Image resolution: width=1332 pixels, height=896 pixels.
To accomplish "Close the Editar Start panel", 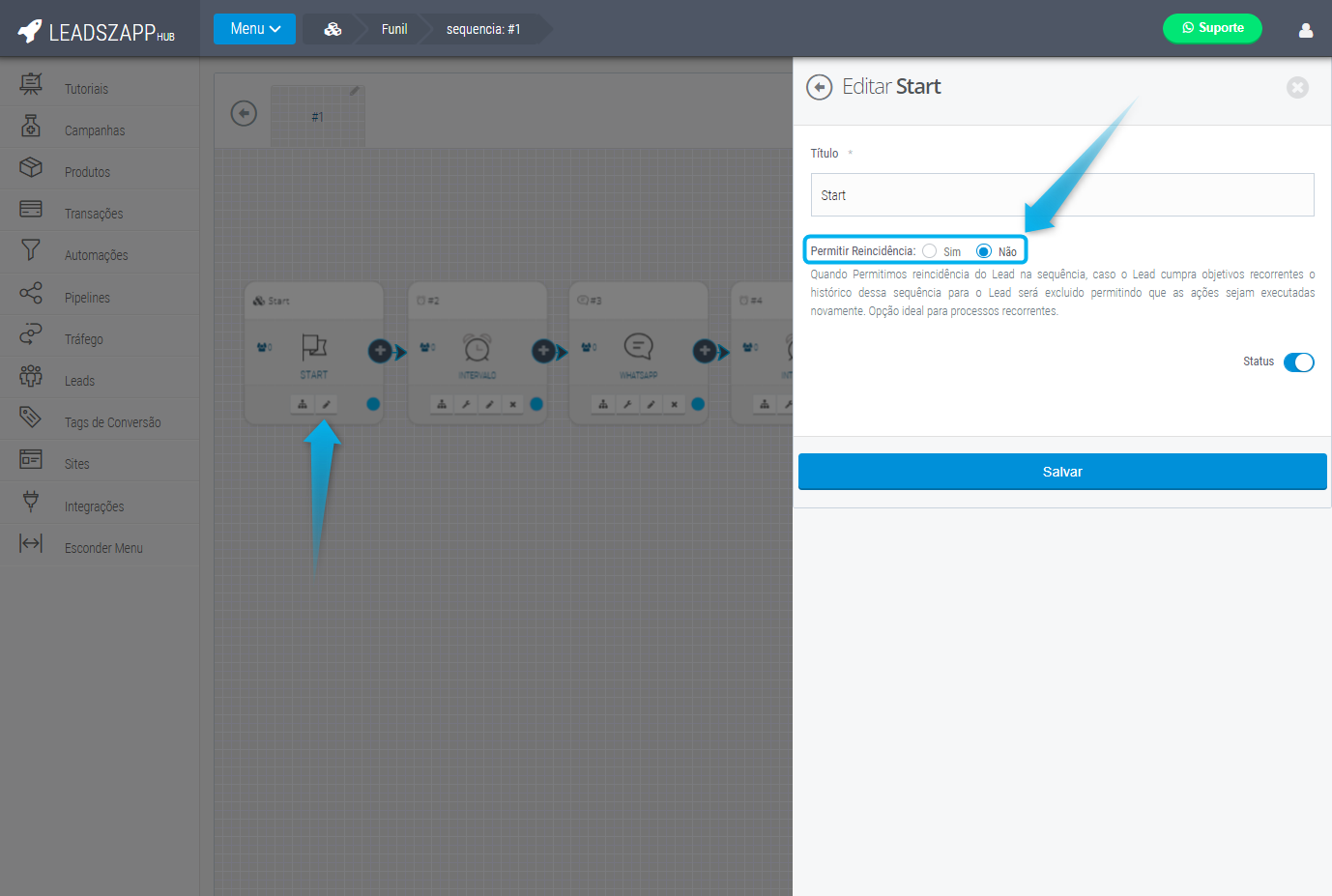I will [1297, 88].
